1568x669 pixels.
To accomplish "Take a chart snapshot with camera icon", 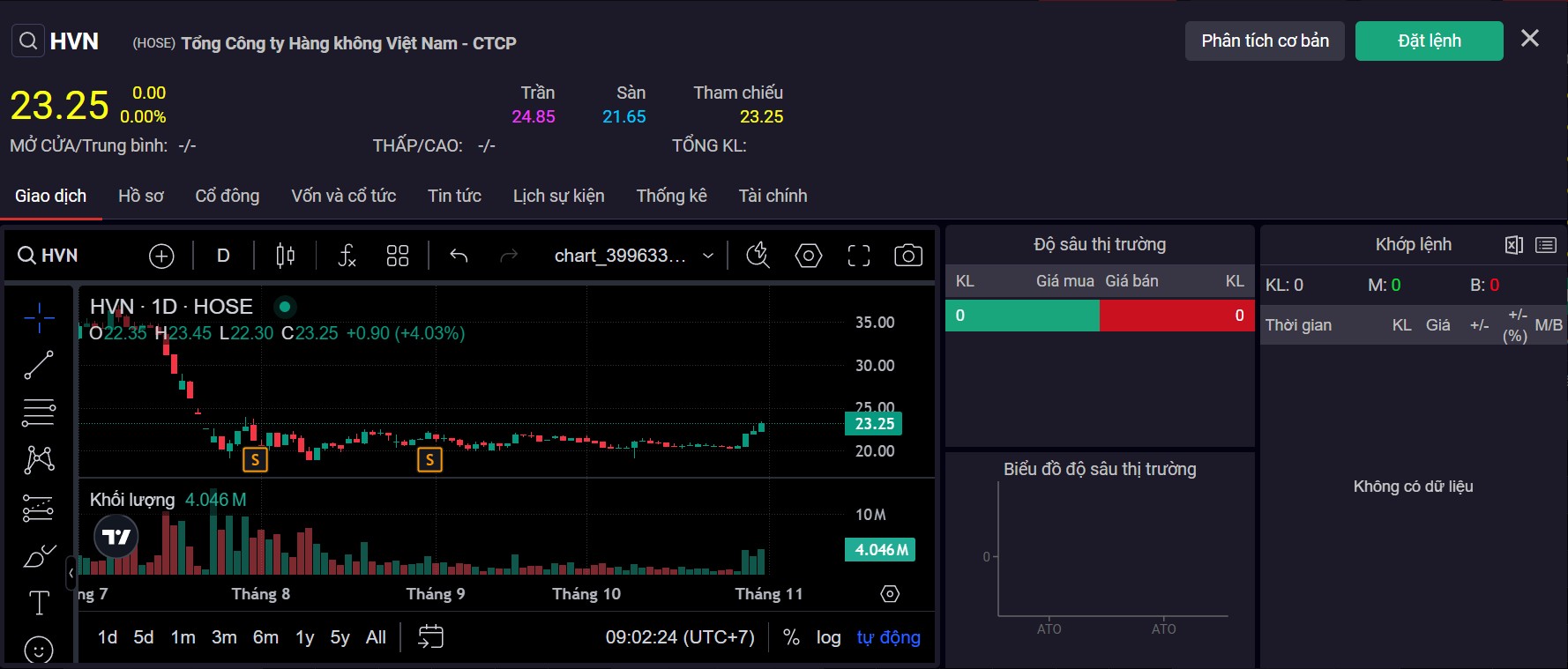I will tap(907, 256).
